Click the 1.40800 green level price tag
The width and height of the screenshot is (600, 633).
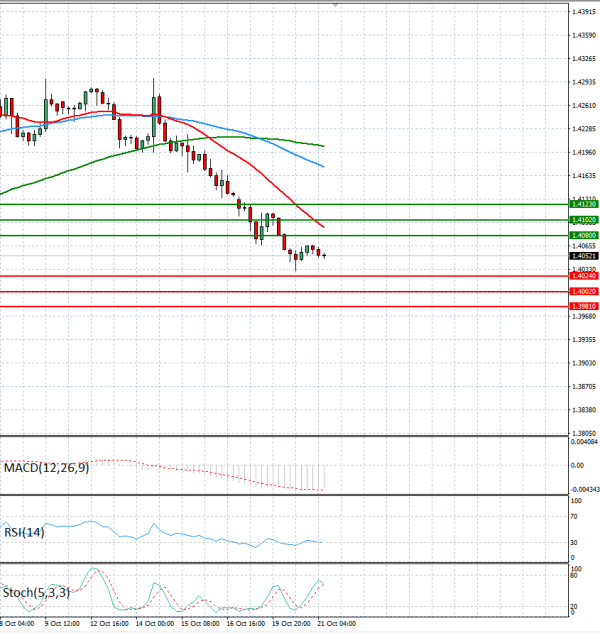(x=584, y=235)
